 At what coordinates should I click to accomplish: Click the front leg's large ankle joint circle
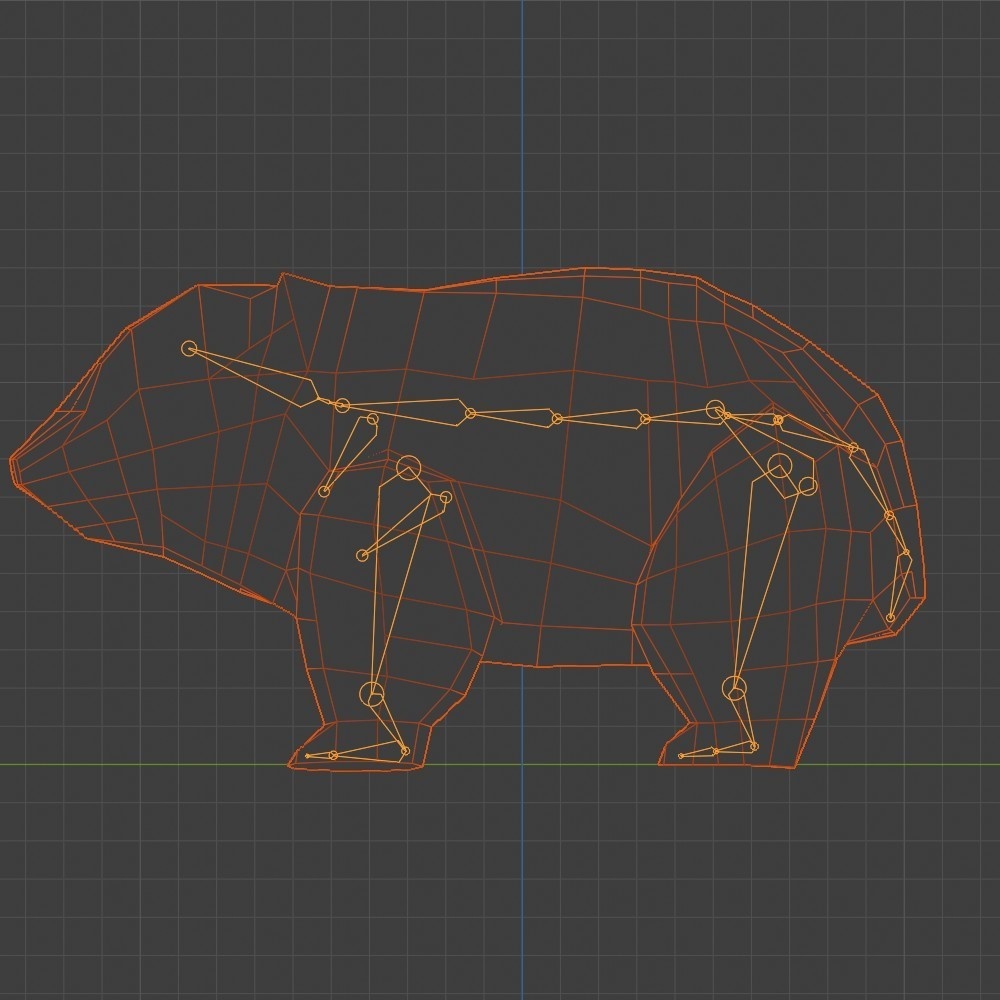pos(372,694)
